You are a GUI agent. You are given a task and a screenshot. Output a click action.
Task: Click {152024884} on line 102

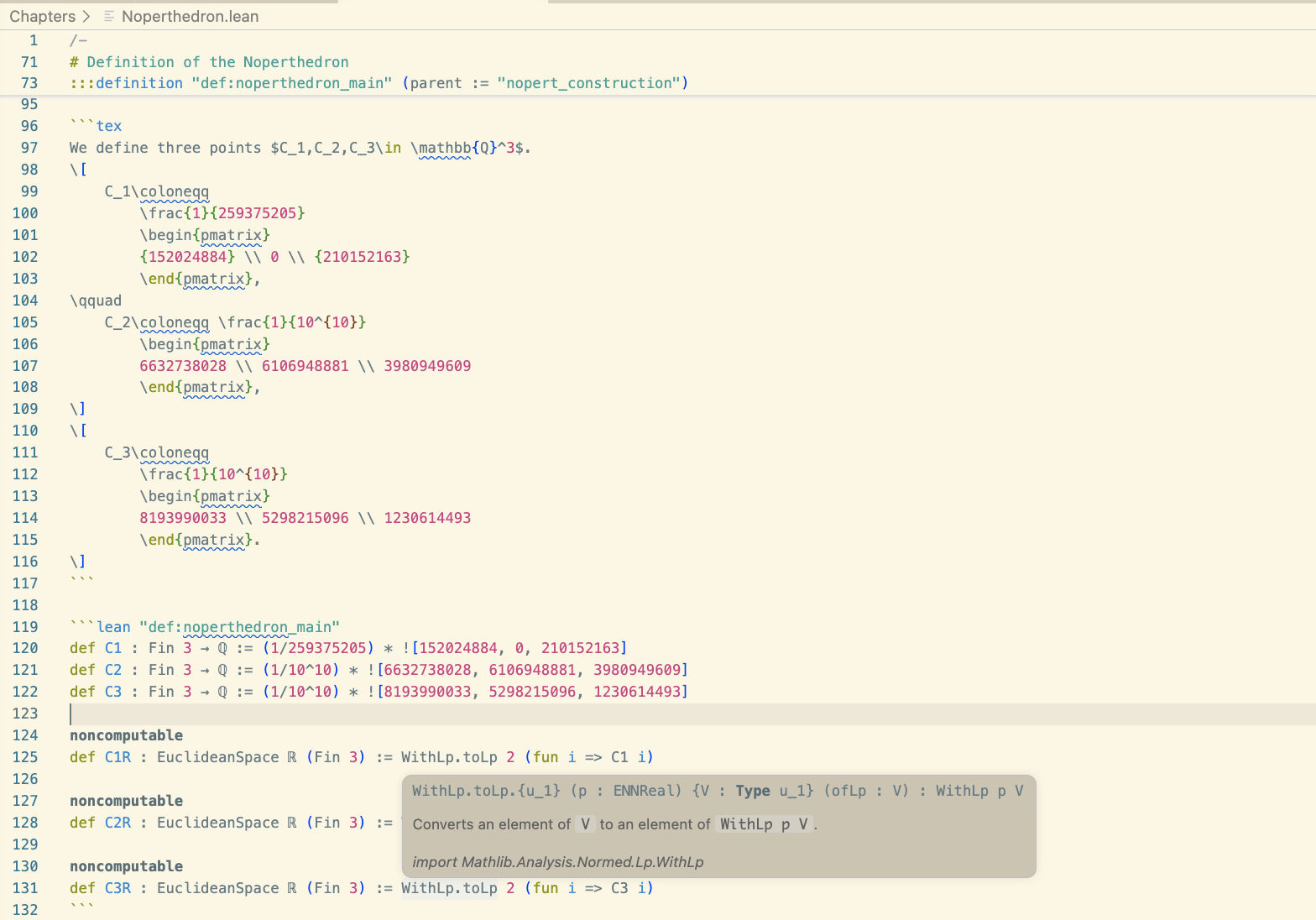[x=187, y=257]
